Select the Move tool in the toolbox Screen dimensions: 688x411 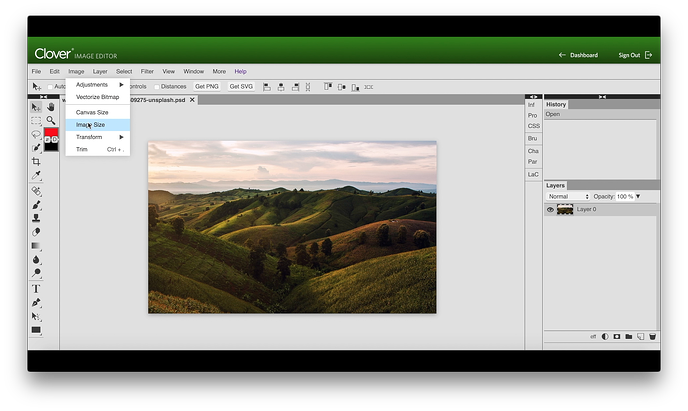point(36,107)
